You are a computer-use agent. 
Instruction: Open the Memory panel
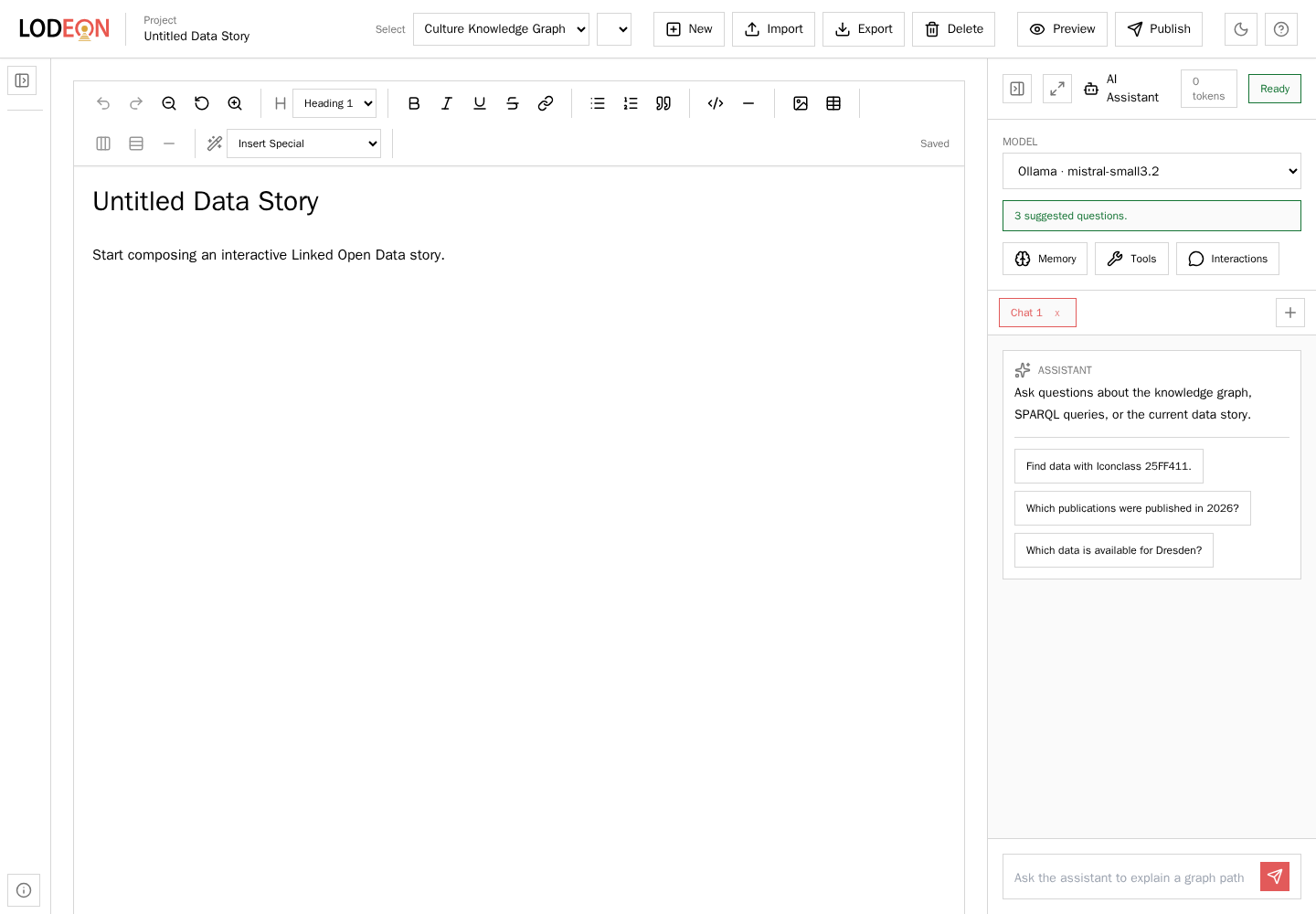pyautogui.click(x=1045, y=259)
